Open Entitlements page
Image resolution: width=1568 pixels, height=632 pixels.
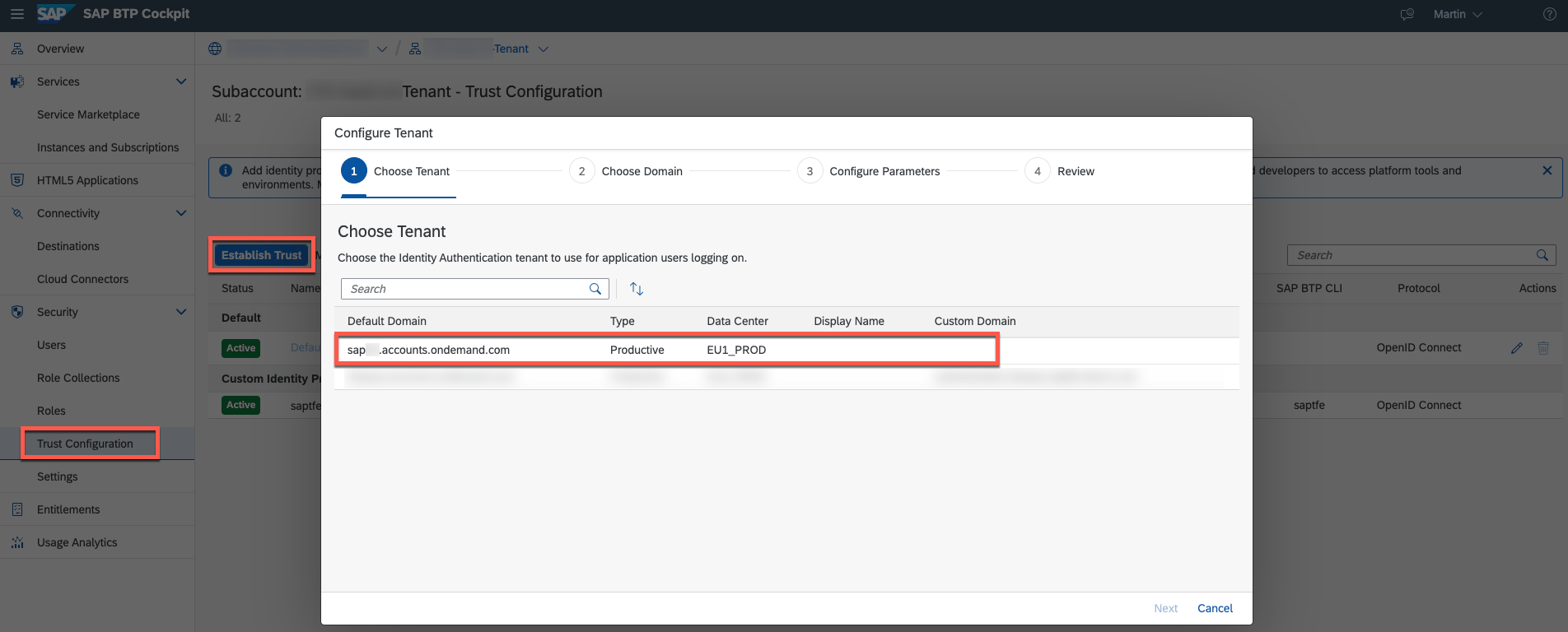point(68,509)
